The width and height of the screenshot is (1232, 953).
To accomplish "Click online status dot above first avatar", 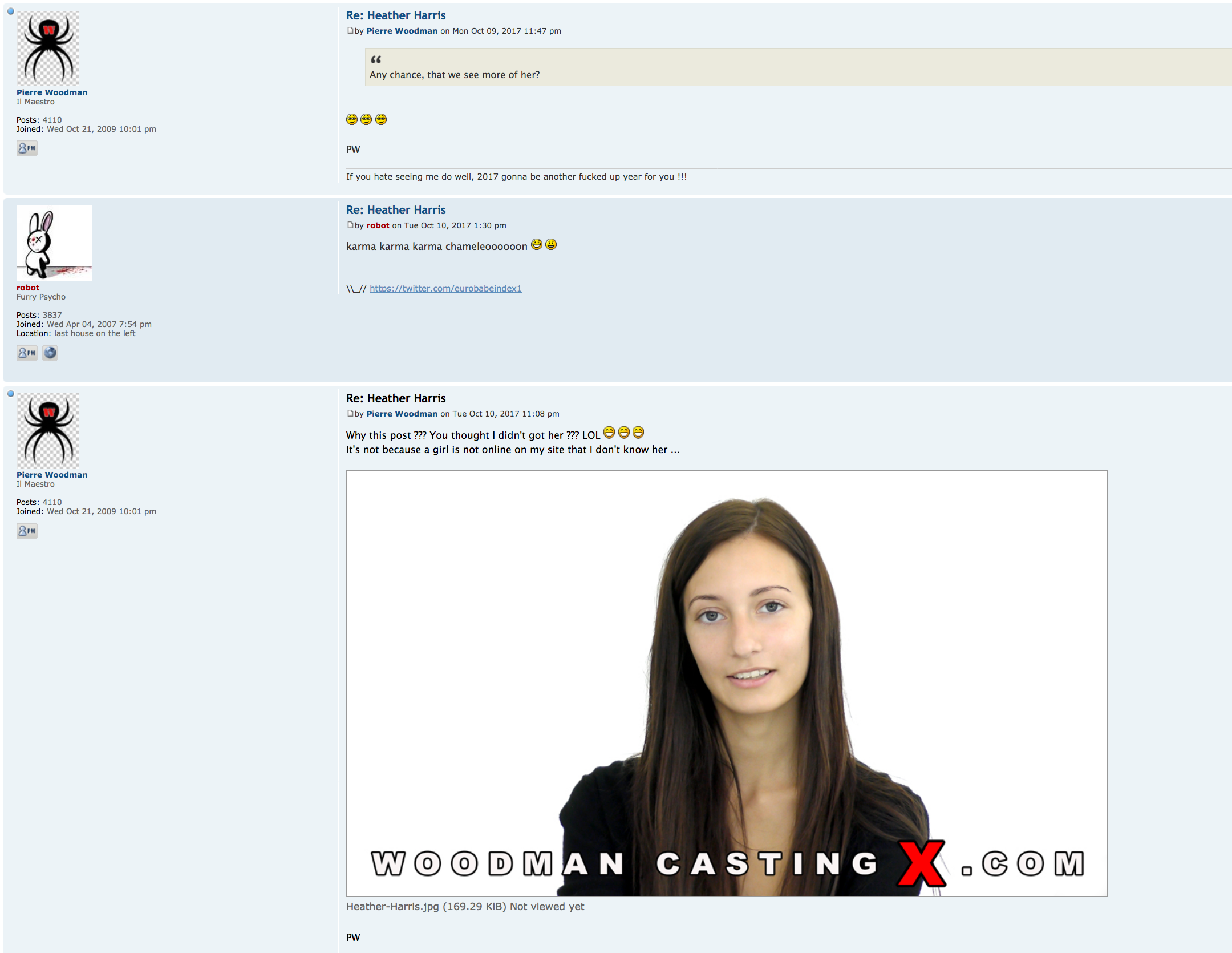I will point(10,11).
